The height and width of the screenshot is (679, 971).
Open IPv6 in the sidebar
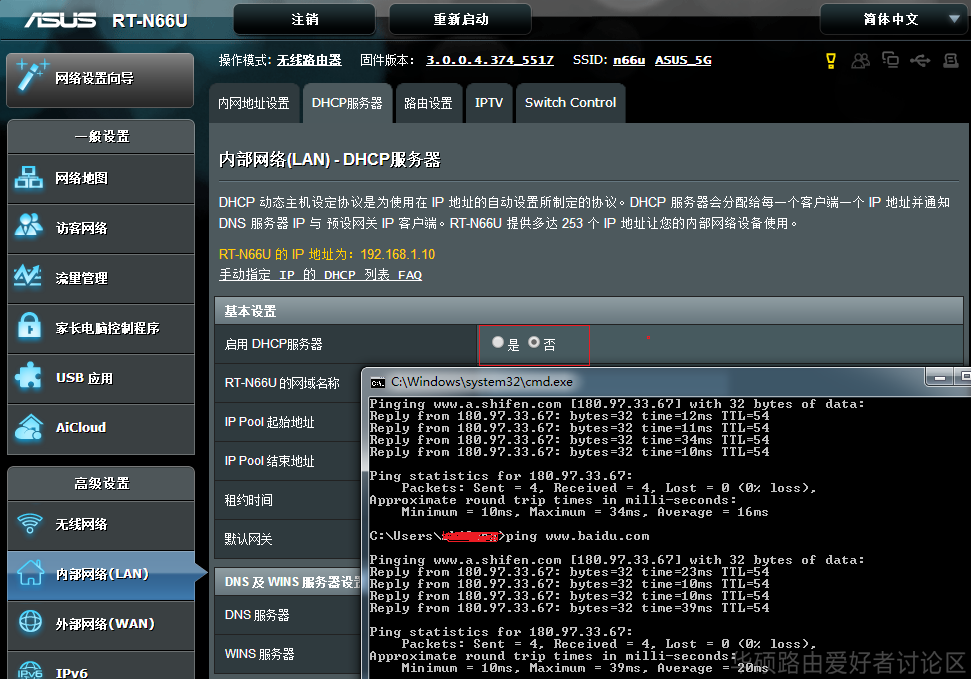pyautogui.click(x=101, y=667)
